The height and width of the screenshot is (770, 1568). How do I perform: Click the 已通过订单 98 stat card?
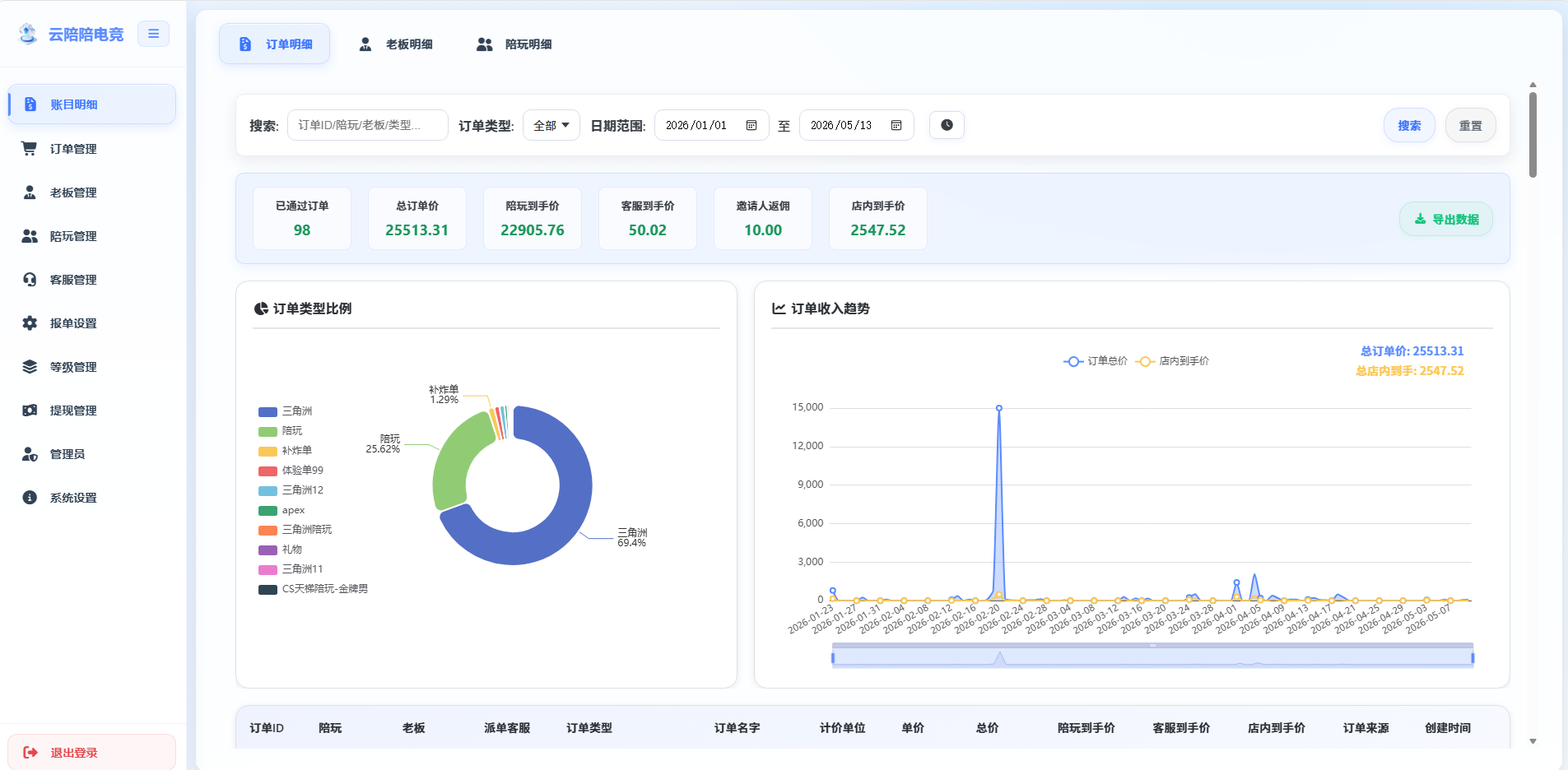click(302, 218)
